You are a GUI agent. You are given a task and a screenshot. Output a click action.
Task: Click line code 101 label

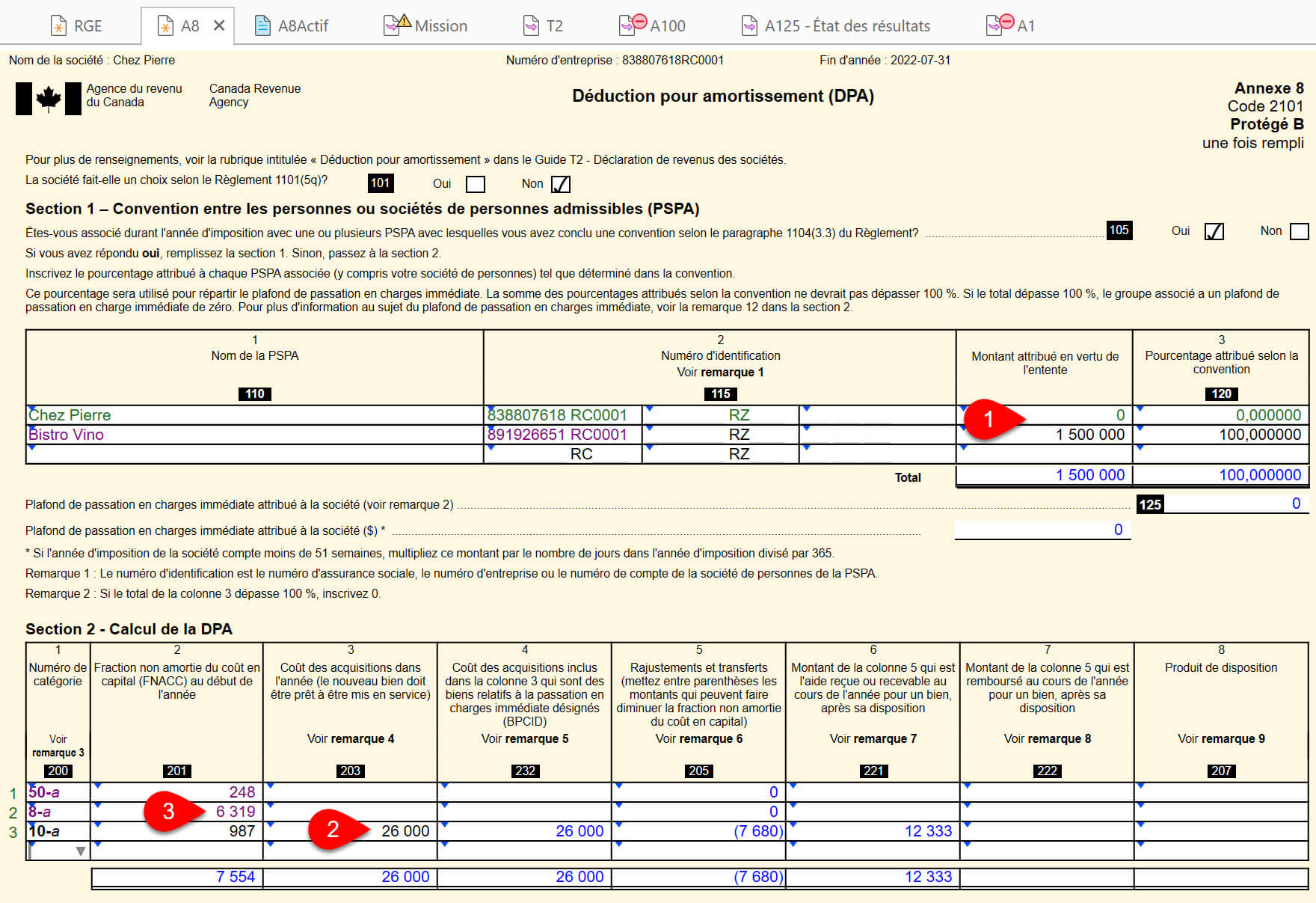point(381,183)
